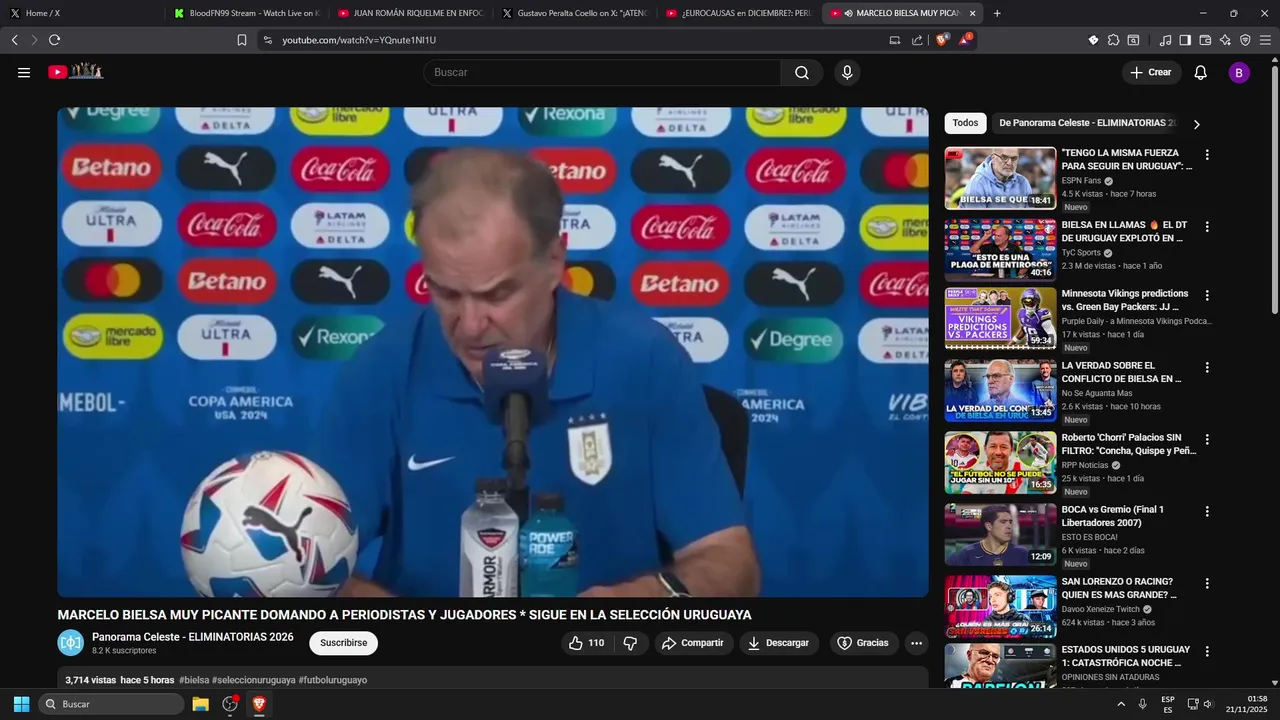Screen dimensions: 1280x720
Task: Go to YouTube home via the logo
Action: pos(76,72)
